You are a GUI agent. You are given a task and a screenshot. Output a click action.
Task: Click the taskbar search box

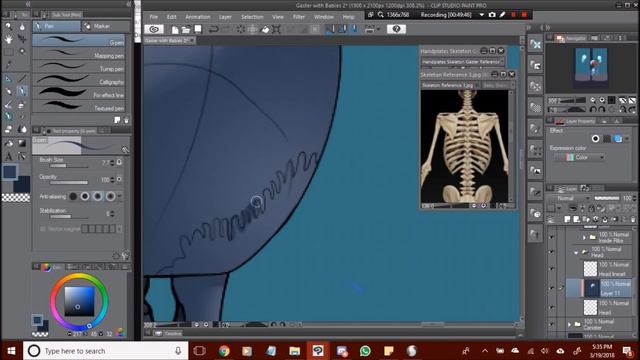[x=106, y=351]
